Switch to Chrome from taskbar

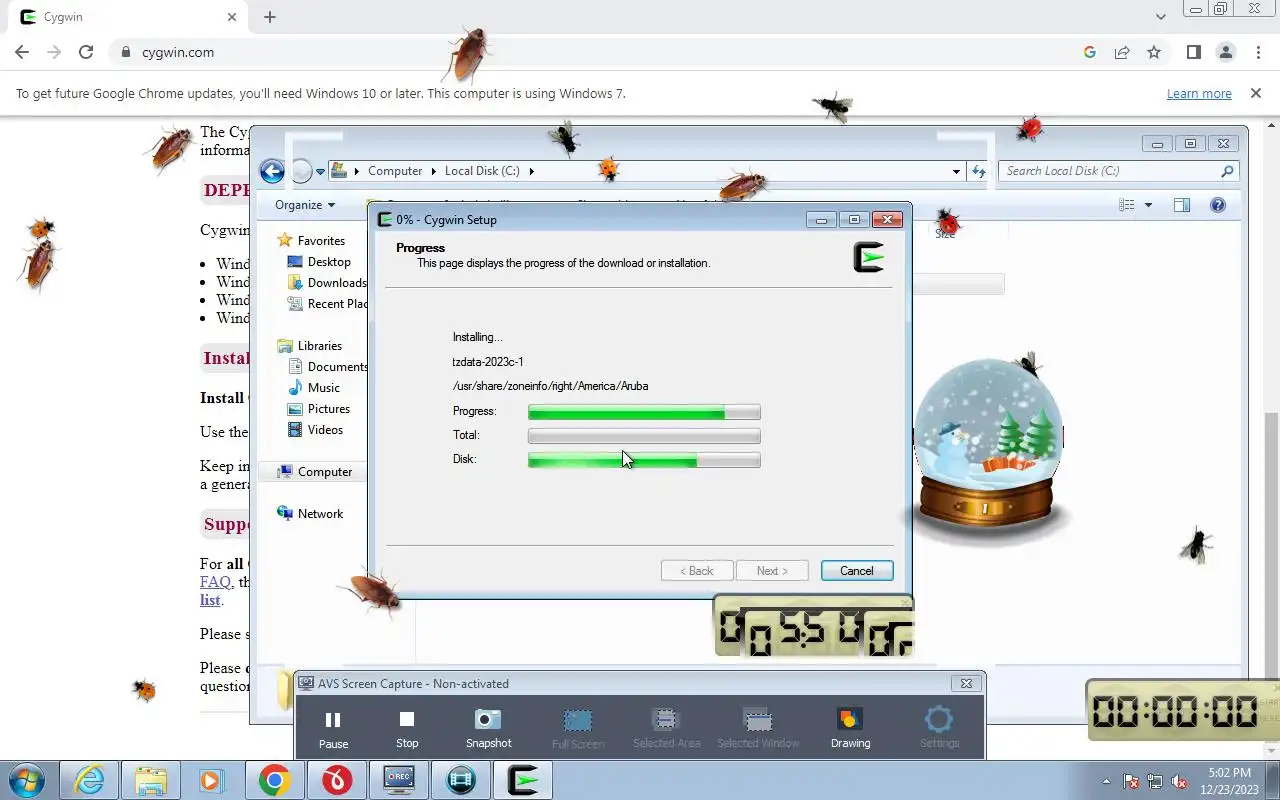275,780
